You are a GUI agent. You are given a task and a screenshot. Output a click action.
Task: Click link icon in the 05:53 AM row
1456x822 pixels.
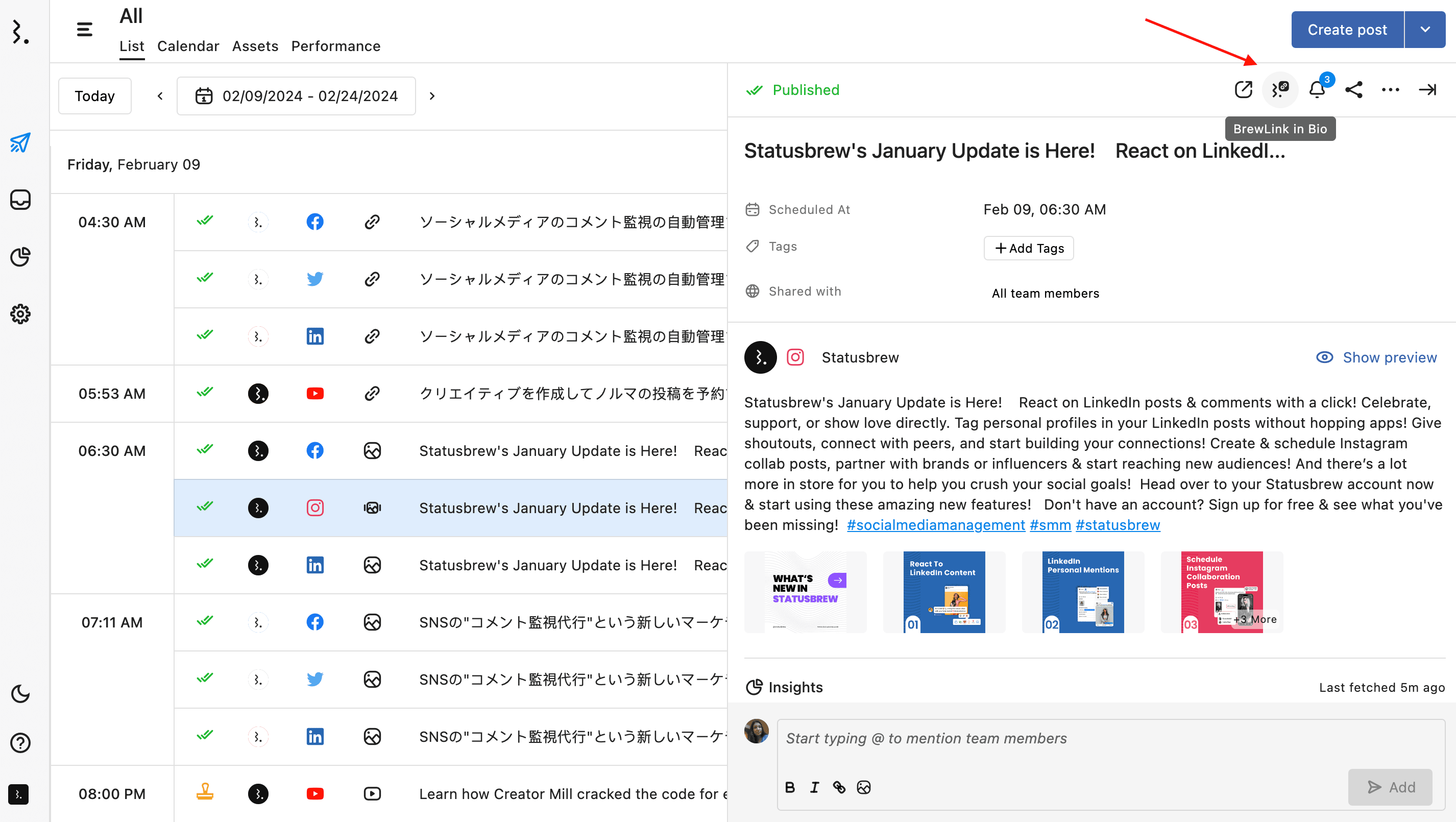click(372, 394)
